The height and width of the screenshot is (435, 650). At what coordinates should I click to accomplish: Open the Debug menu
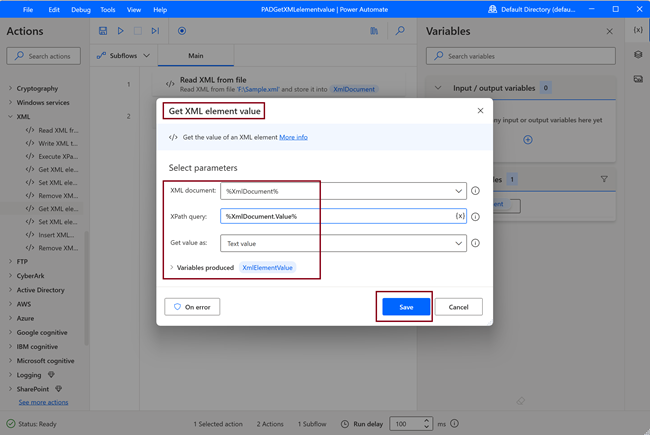[x=80, y=9]
